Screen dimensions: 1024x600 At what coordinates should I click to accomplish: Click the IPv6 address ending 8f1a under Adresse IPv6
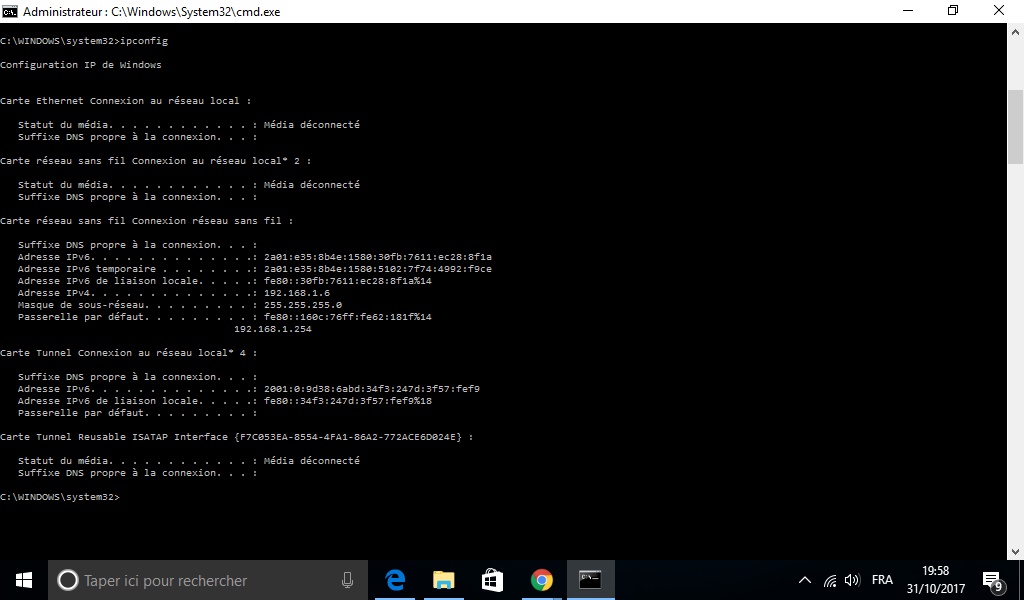click(377, 257)
